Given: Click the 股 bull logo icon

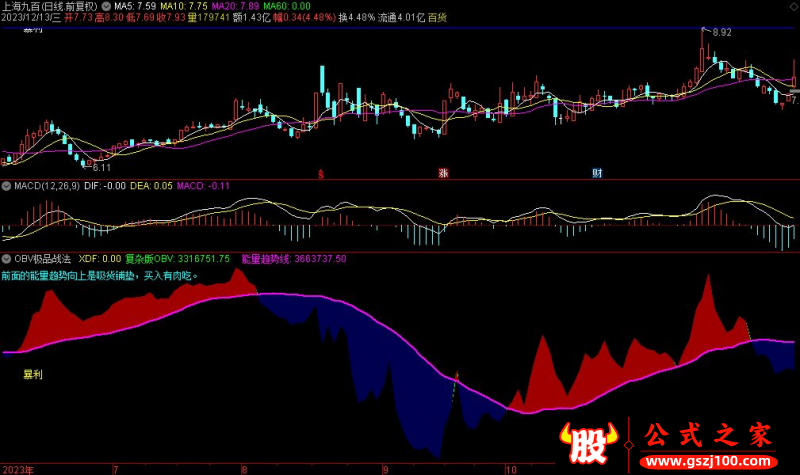Looking at the screenshot, I should click(x=588, y=444).
